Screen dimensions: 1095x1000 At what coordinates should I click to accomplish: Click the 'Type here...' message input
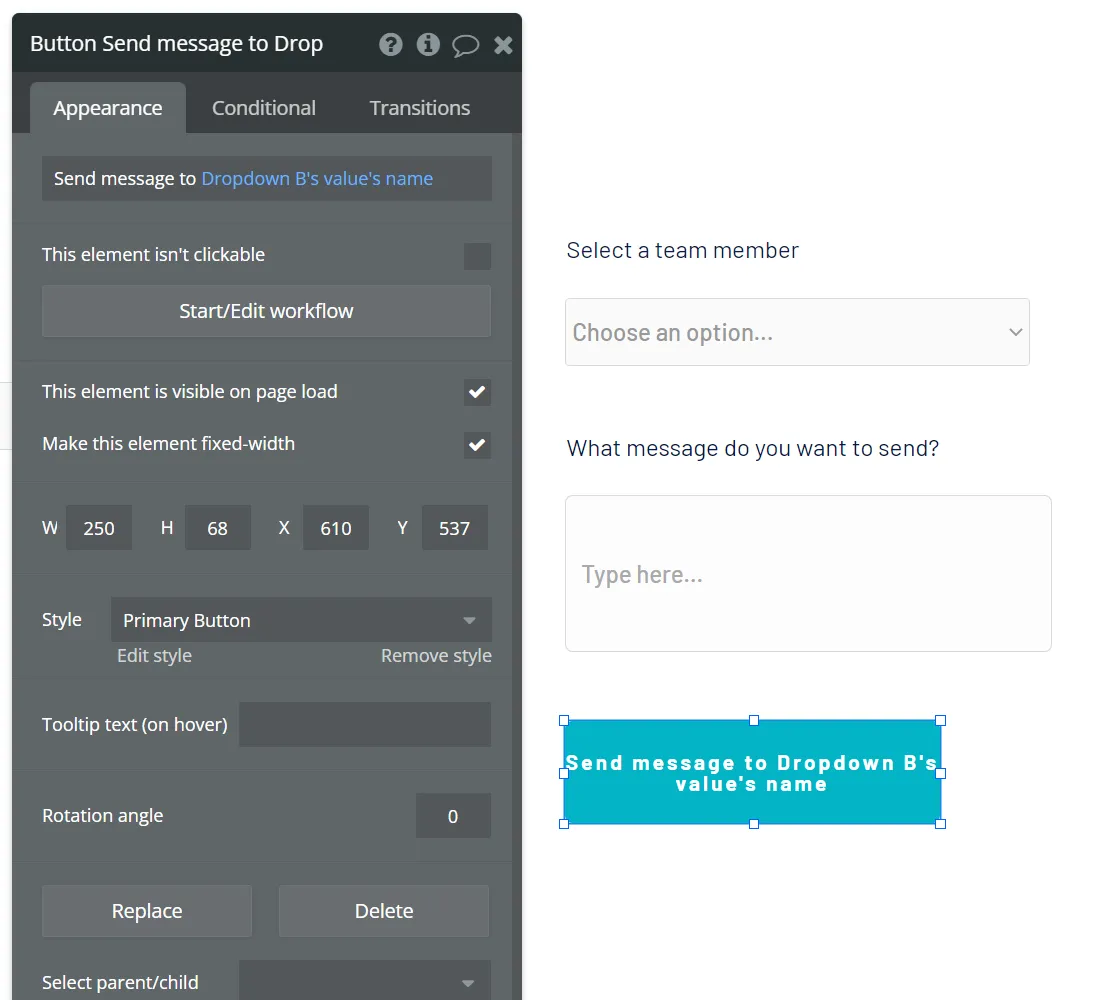808,574
